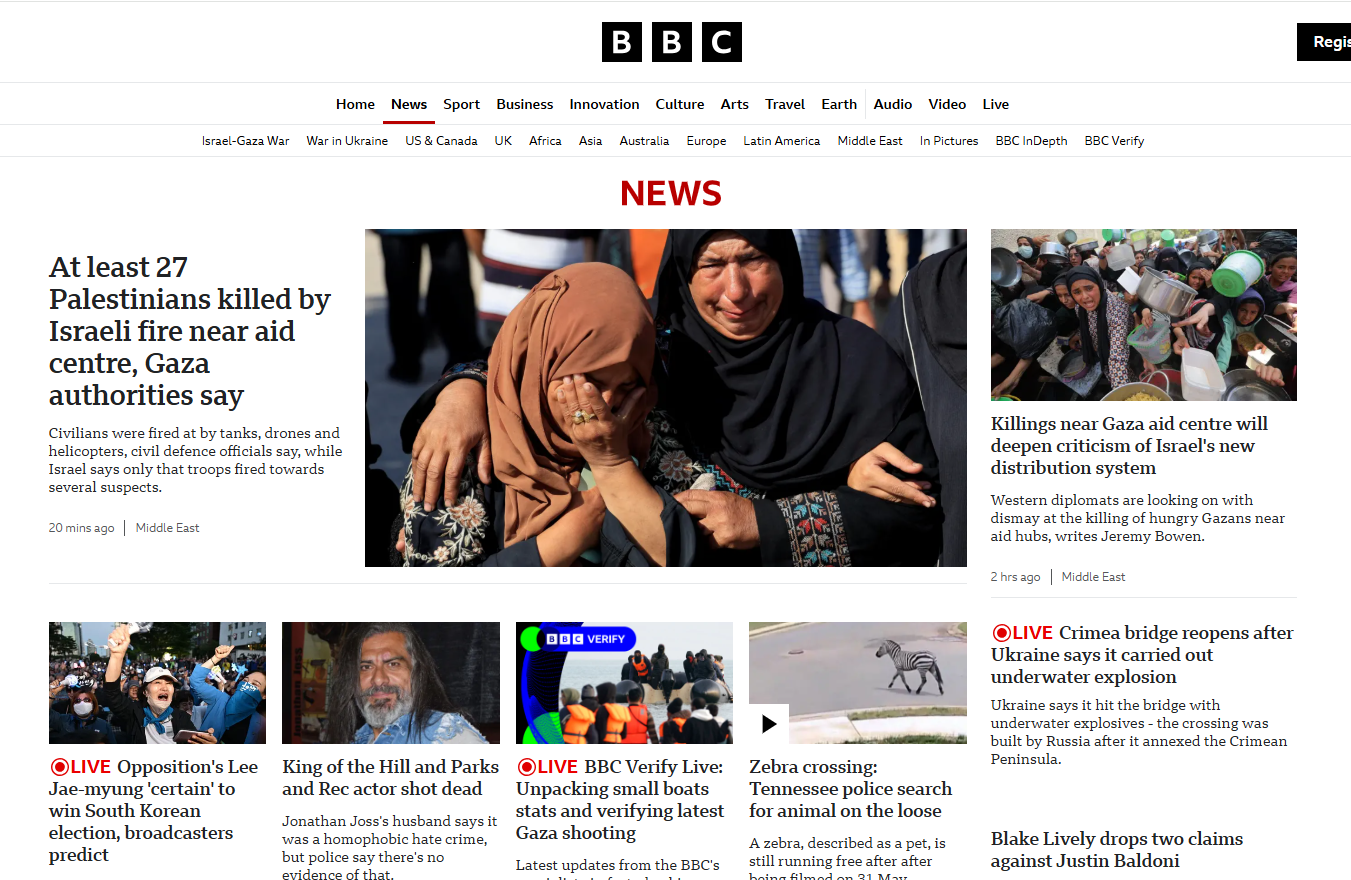Click summary 'Ukraine says it hit the bridge'
This screenshot has width=1351, height=880.
(1139, 732)
